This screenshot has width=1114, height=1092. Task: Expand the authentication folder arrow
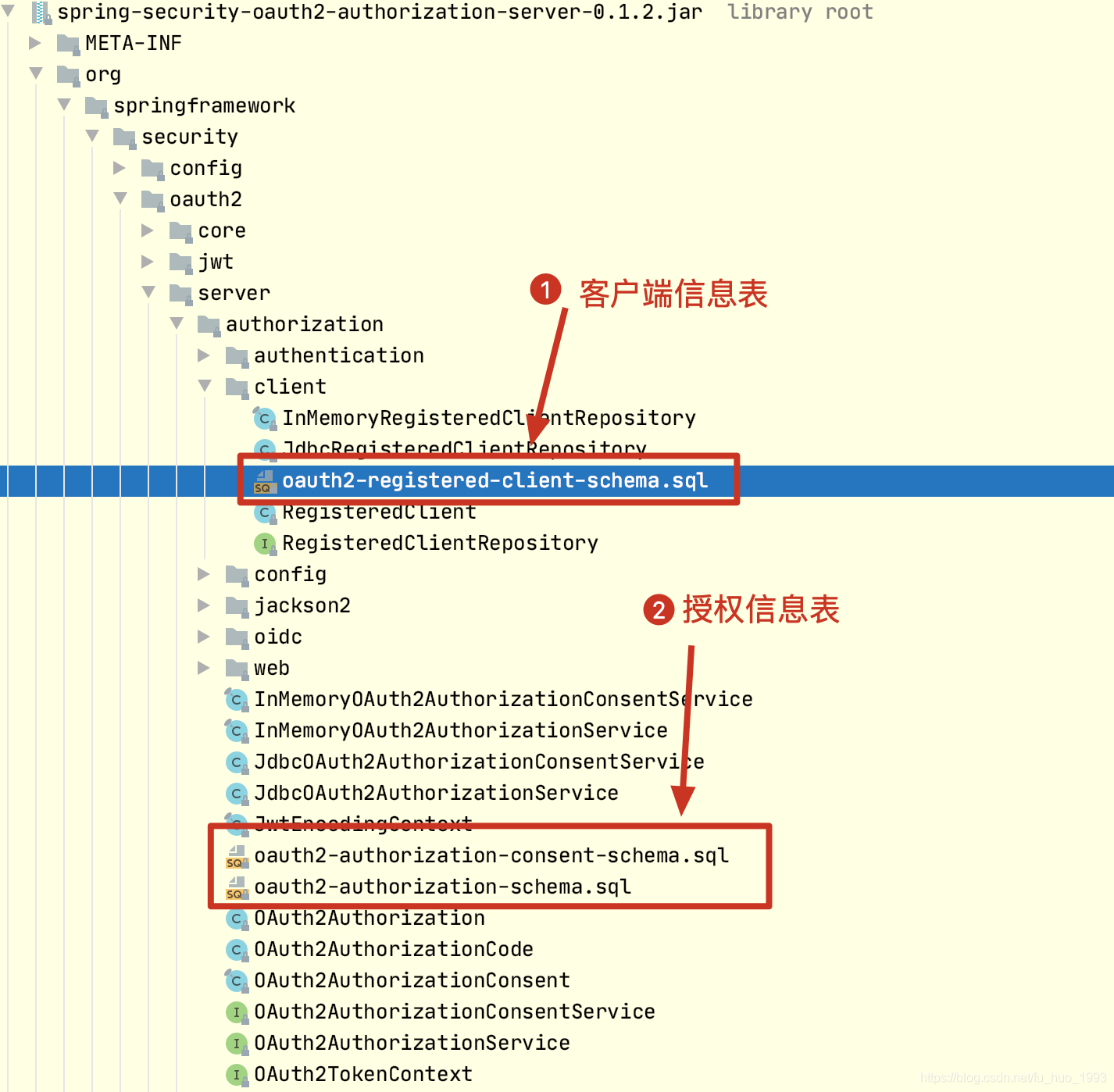point(204,355)
